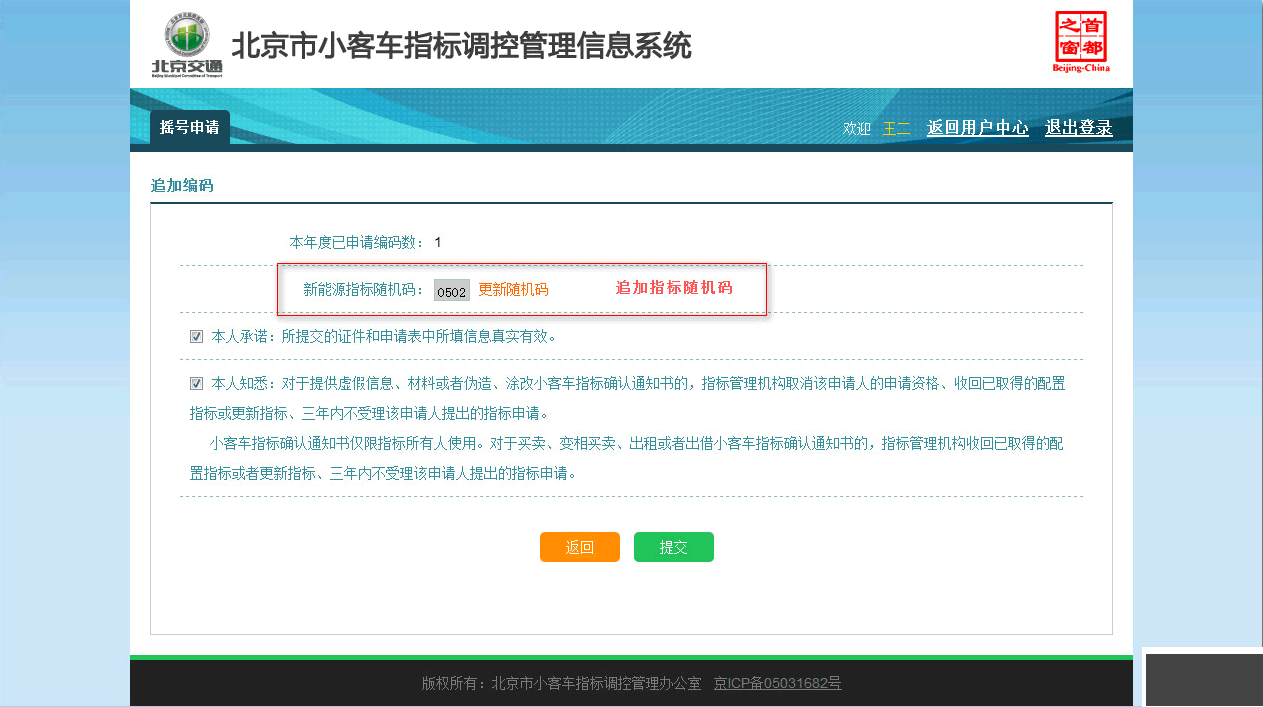
Task: Click the 北京市小客车指标调控管理信息系统 title text
Action: click(462, 44)
